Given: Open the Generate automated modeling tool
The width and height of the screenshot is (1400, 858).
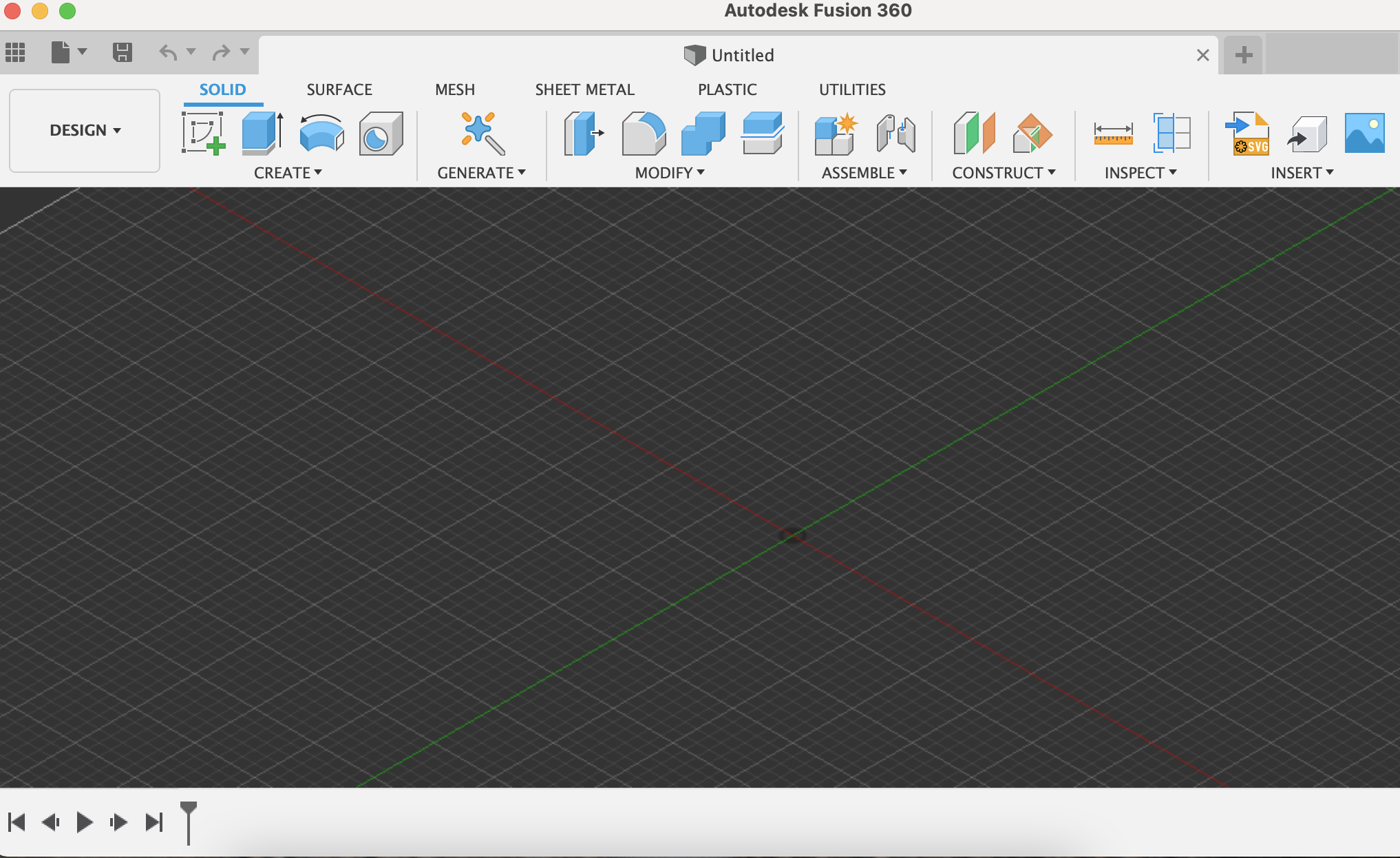Looking at the screenshot, I should pos(482,133).
